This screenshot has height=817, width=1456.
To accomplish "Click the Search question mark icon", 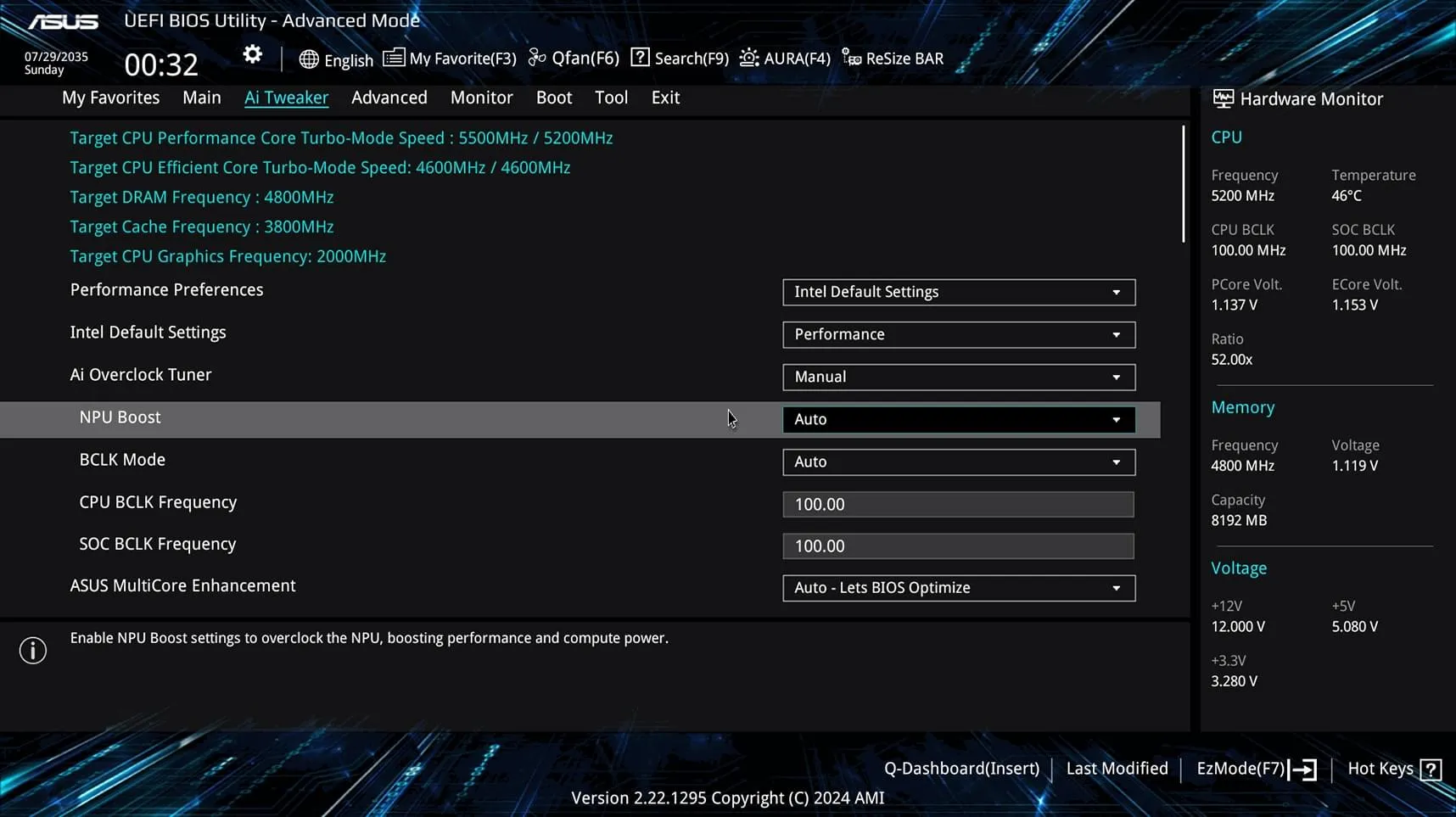I will (x=641, y=58).
